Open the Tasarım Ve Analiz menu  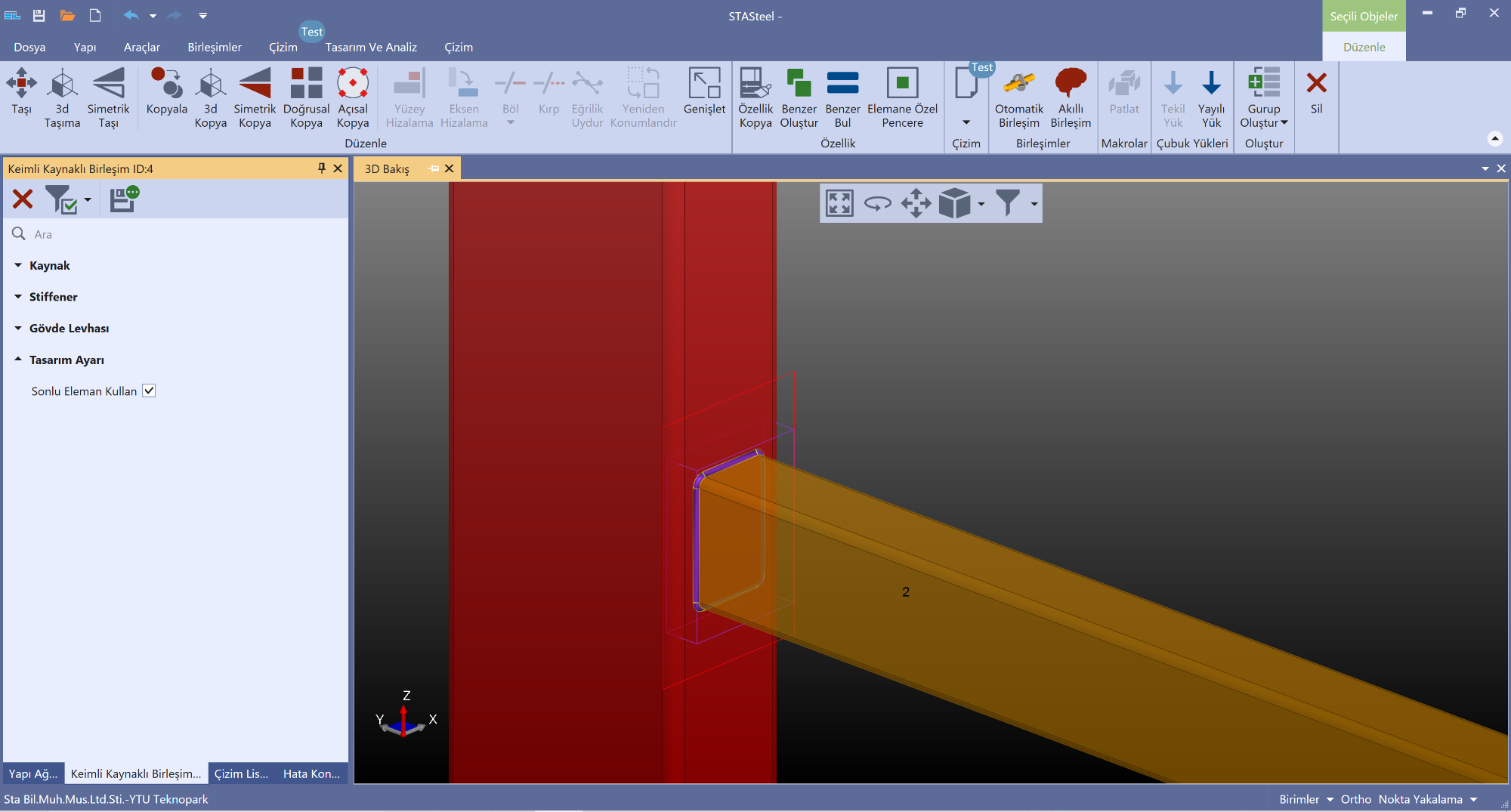[x=371, y=47]
